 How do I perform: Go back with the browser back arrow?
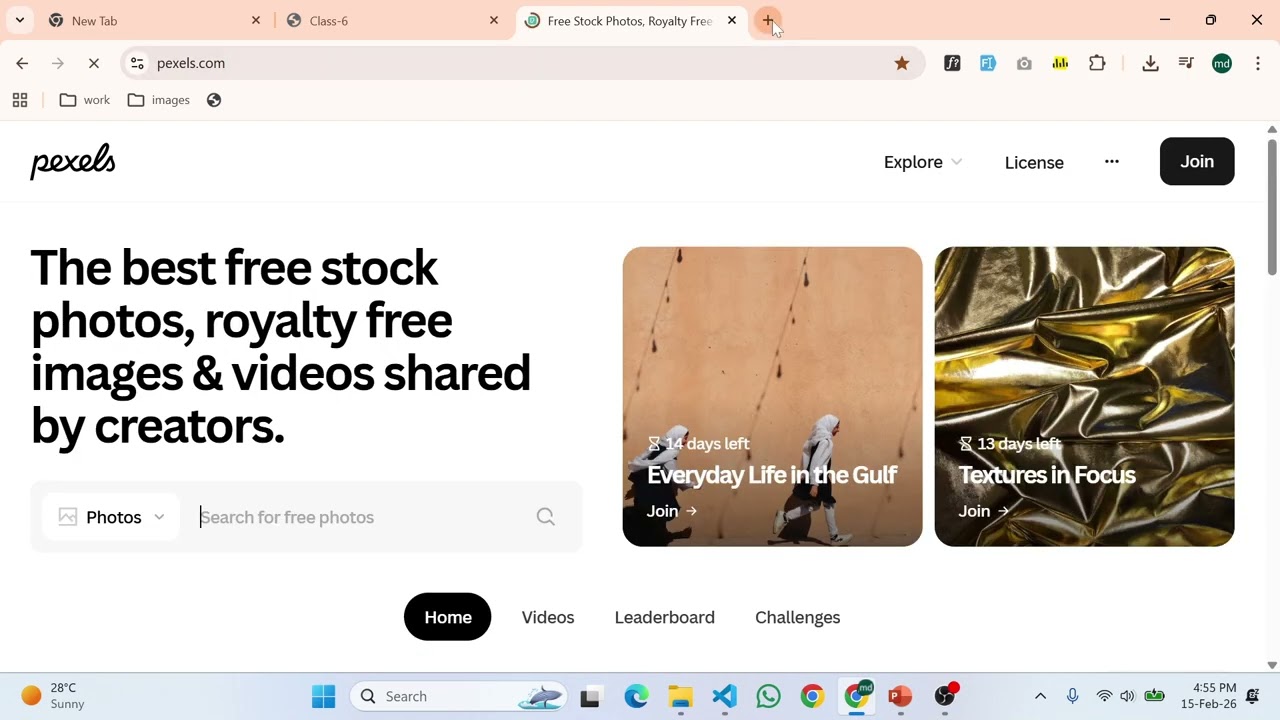tap(22, 63)
